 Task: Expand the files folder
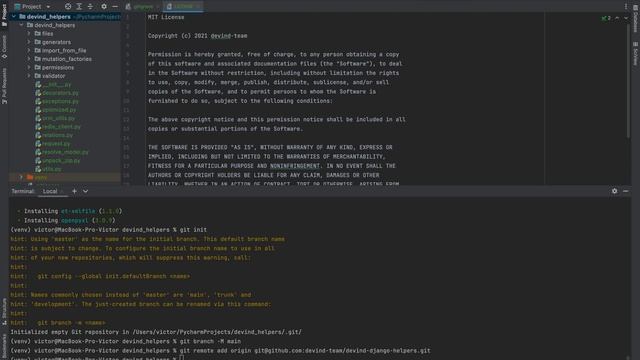29,33
